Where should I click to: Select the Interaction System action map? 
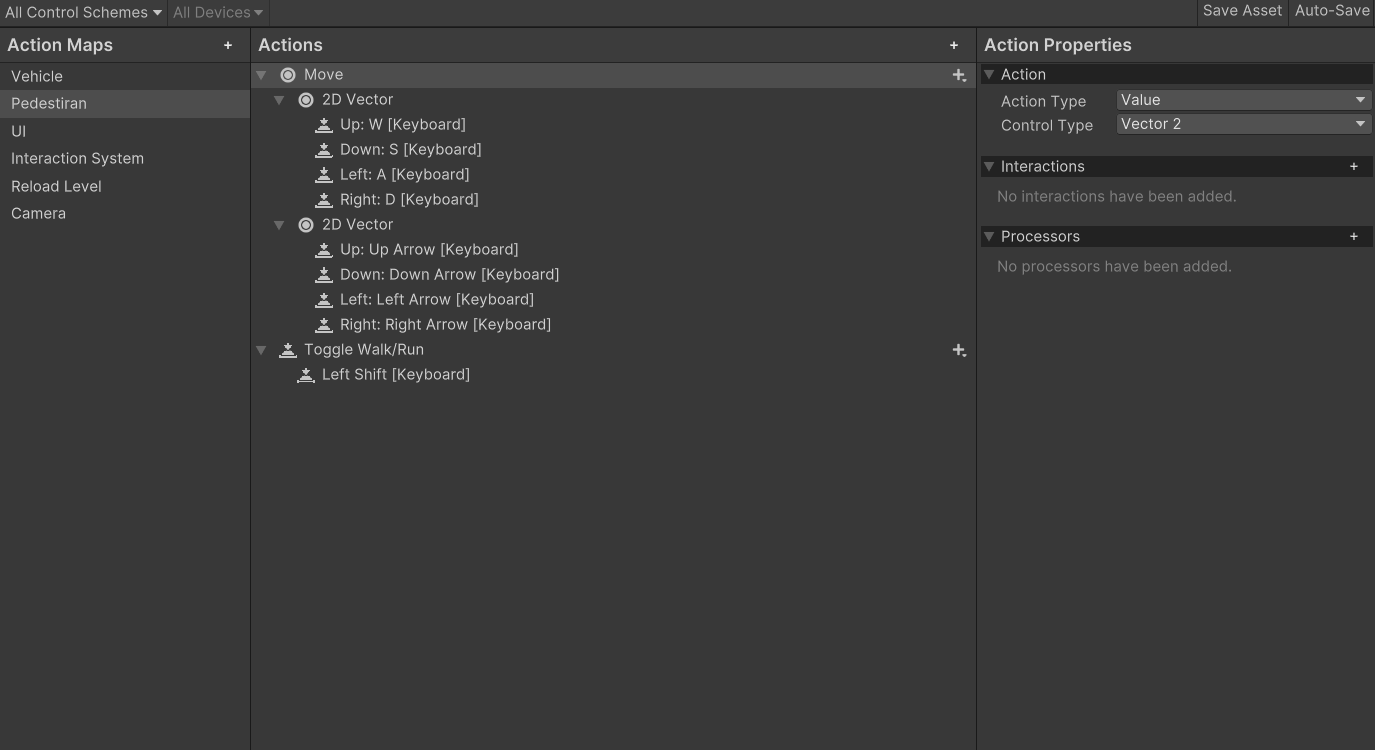125,159
